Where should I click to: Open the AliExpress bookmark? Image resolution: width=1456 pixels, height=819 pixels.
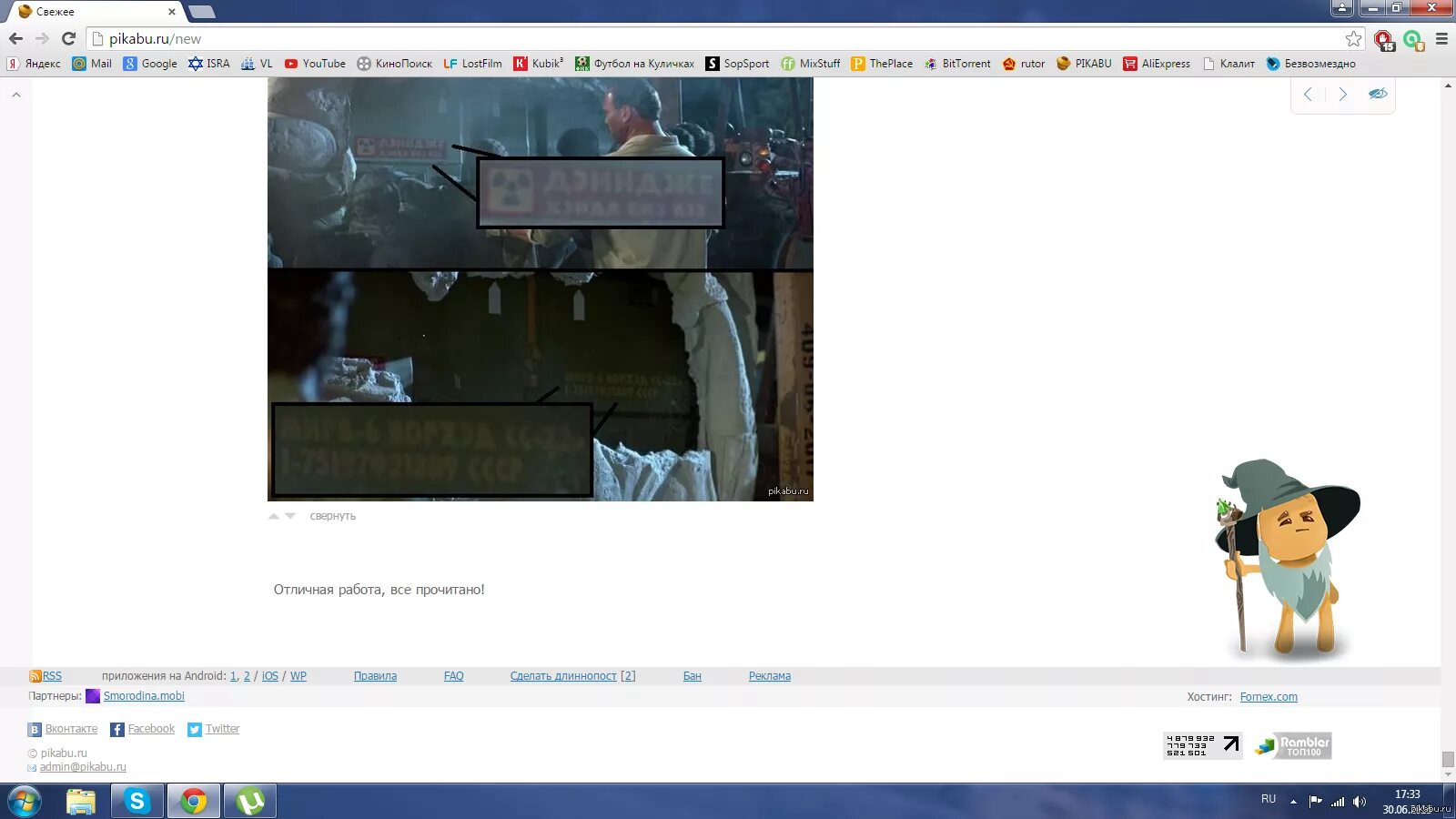click(x=1157, y=64)
